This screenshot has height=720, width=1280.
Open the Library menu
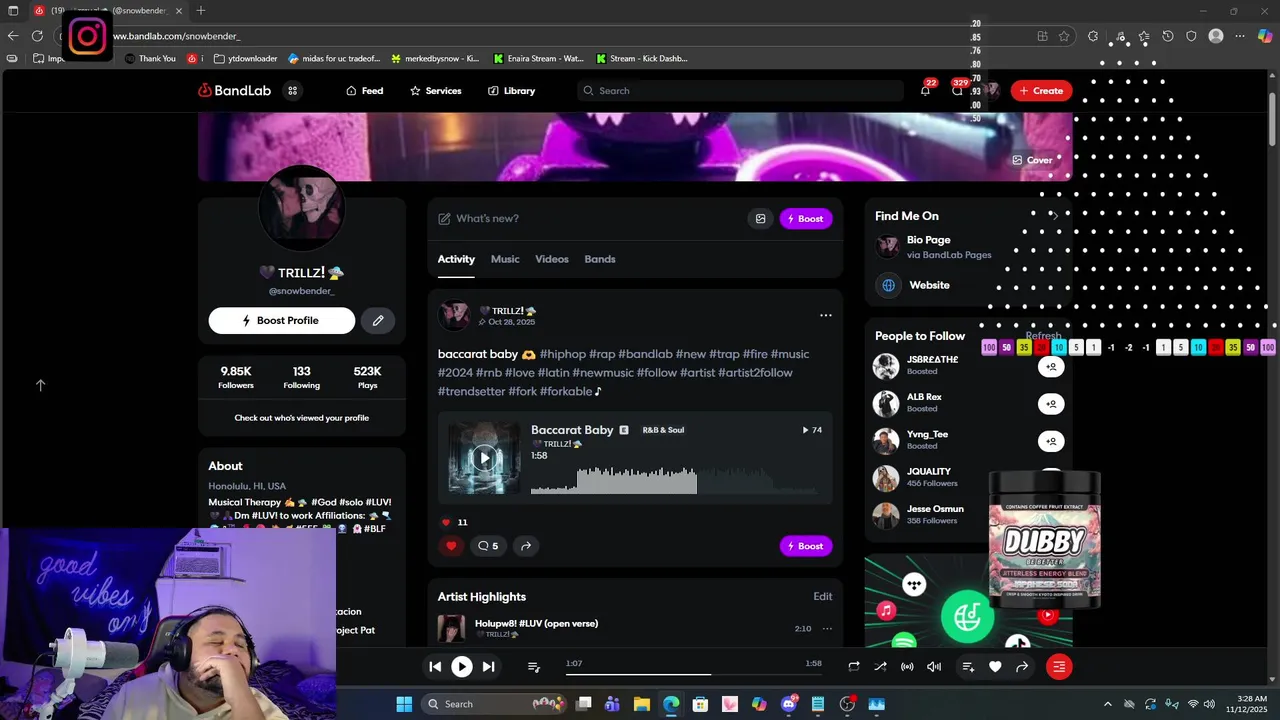[x=512, y=90]
